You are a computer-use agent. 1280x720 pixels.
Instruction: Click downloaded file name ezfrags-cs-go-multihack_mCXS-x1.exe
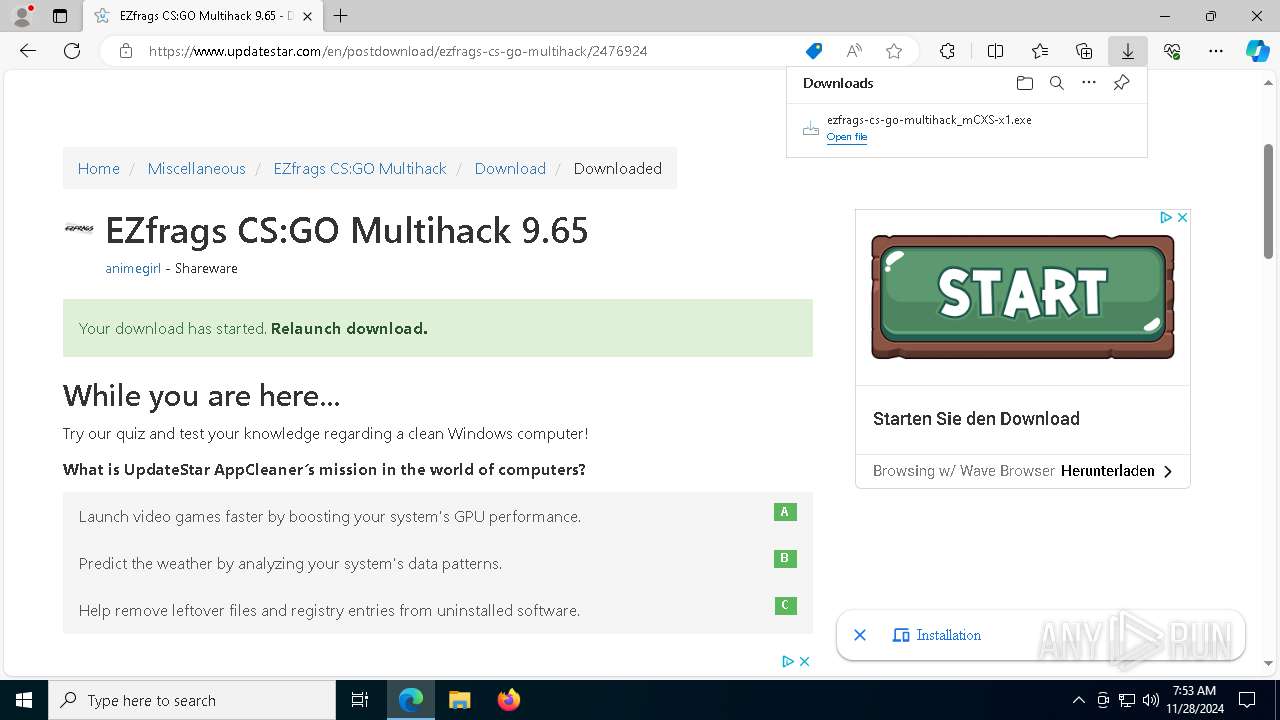[x=929, y=120]
